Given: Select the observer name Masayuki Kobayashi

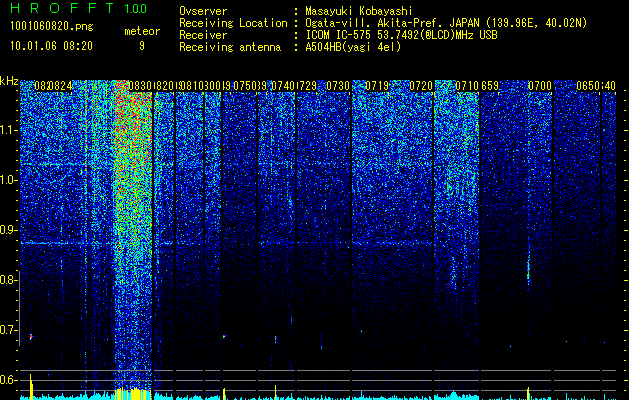Looking at the screenshot, I should [x=359, y=11].
